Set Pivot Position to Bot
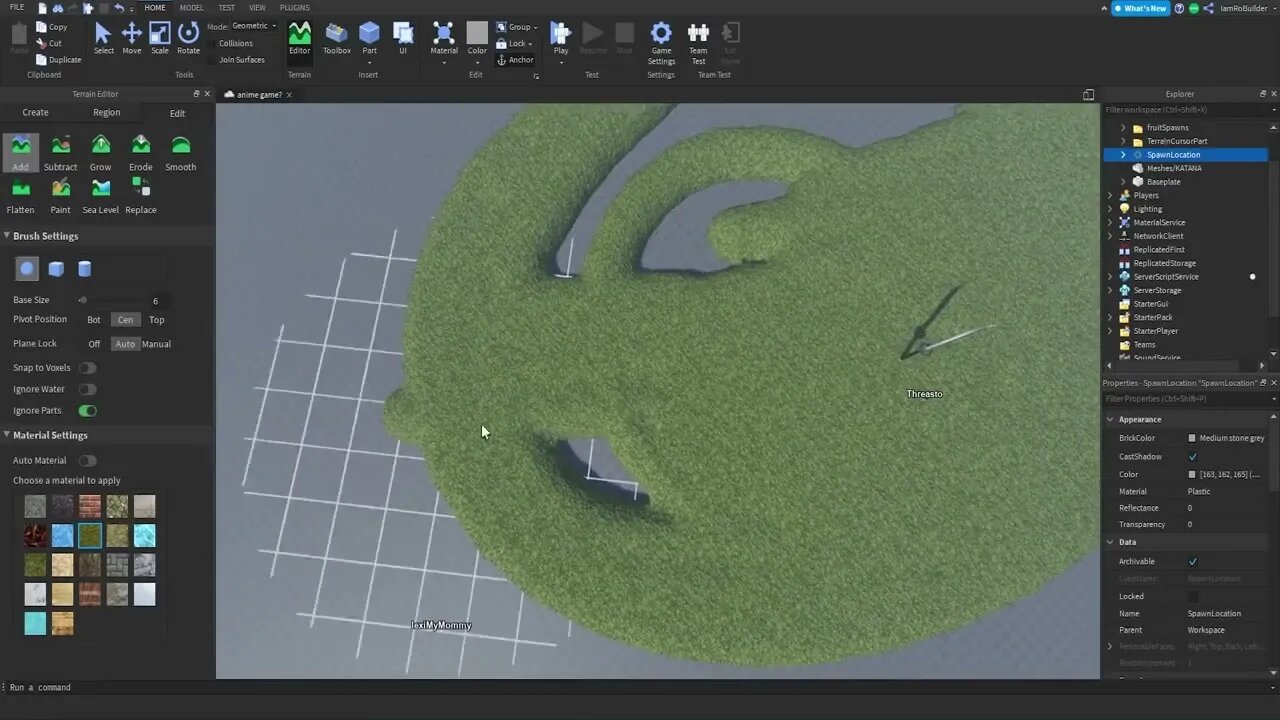This screenshot has width=1280, height=720. pyautogui.click(x=94, y=320)
